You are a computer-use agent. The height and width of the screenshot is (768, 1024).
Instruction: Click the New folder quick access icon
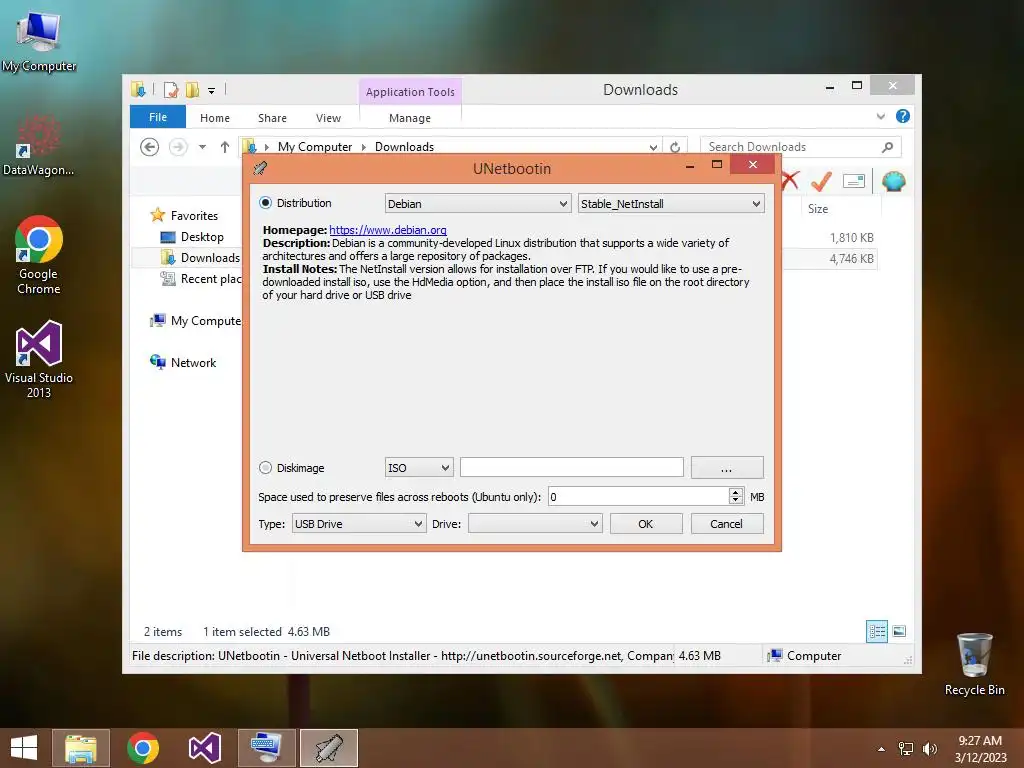tap(193, 90)
